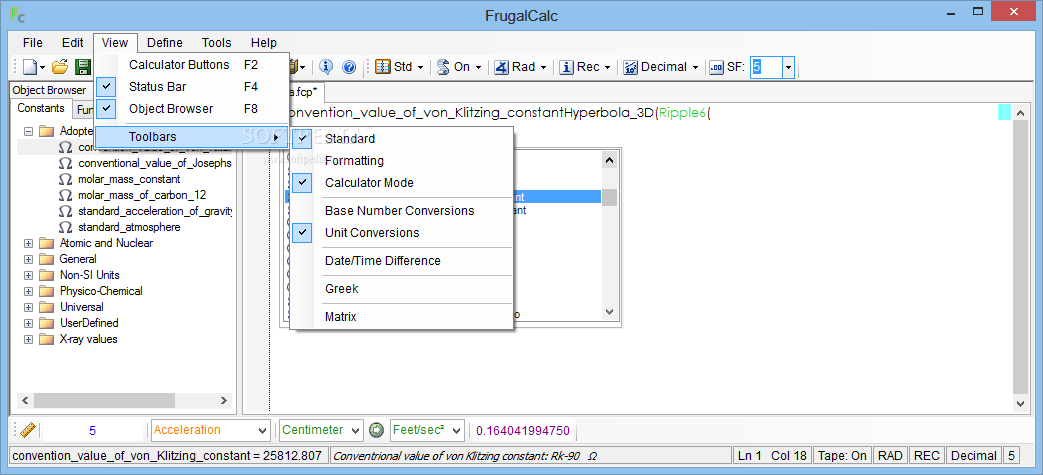1043x475 pixels.
Task: Click the New file icon in toolbar
Action: 31,67
